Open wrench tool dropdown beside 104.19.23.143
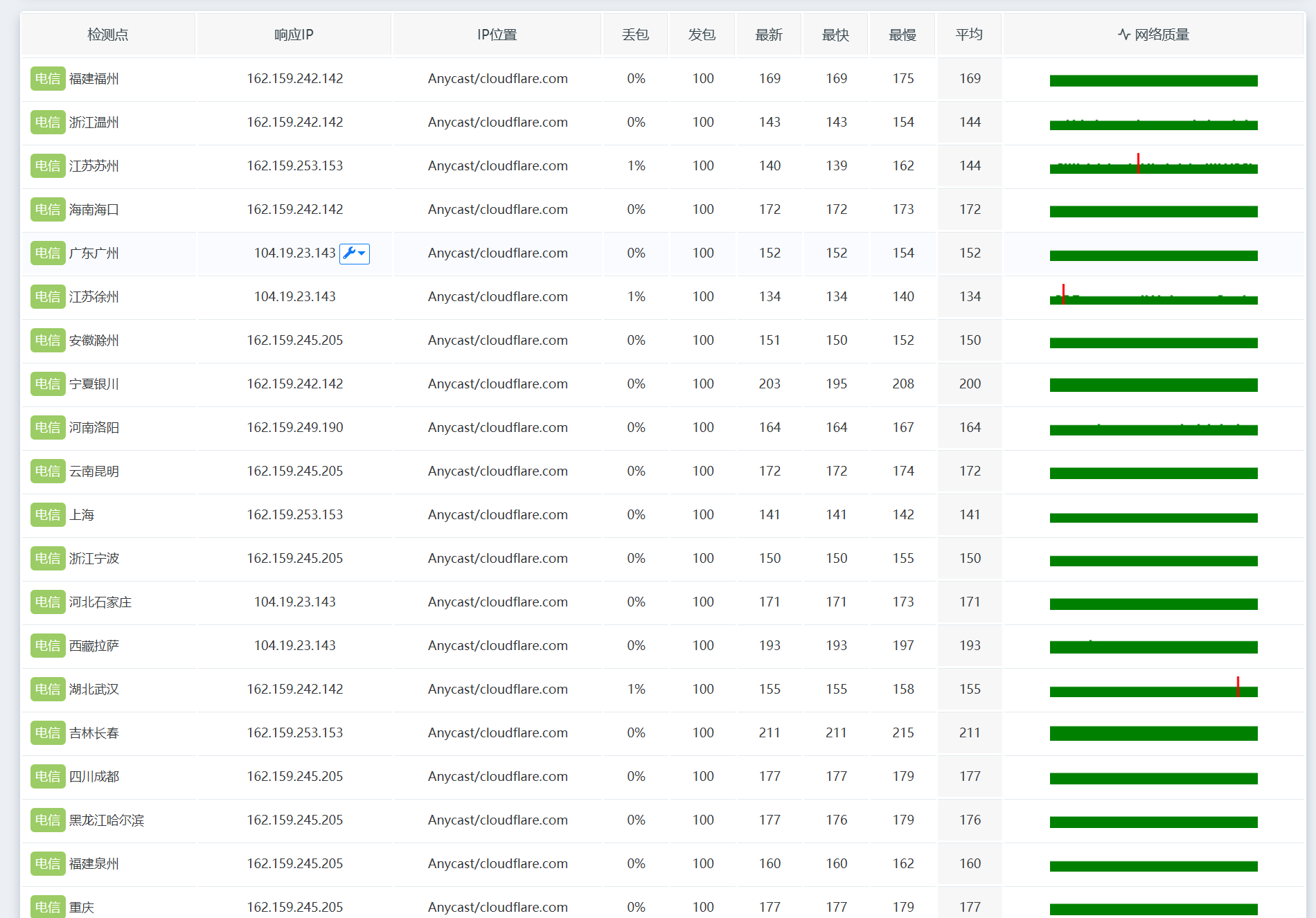 pyautogui.click(x=355, y=253)
